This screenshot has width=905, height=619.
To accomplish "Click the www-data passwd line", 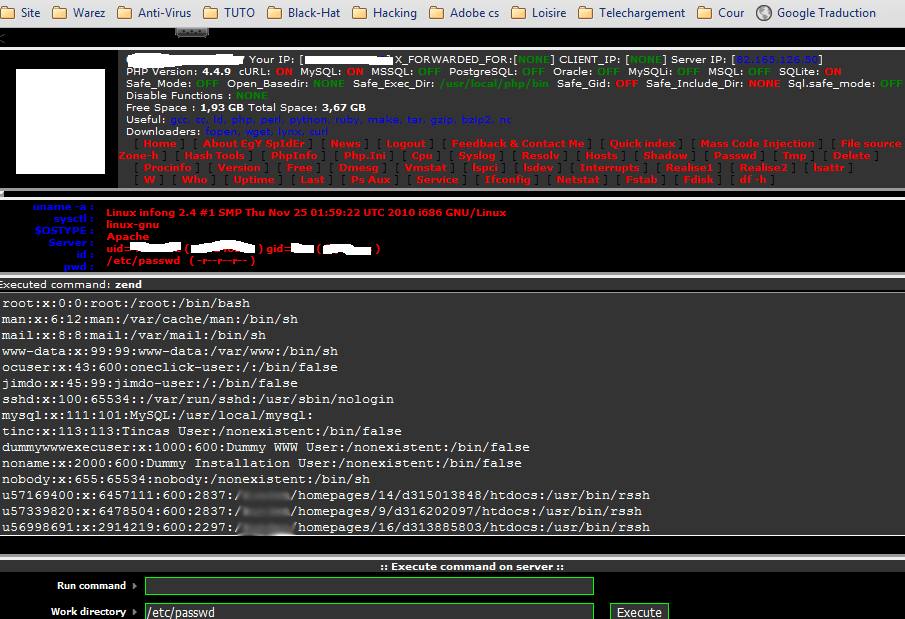I will pos(170,351).
